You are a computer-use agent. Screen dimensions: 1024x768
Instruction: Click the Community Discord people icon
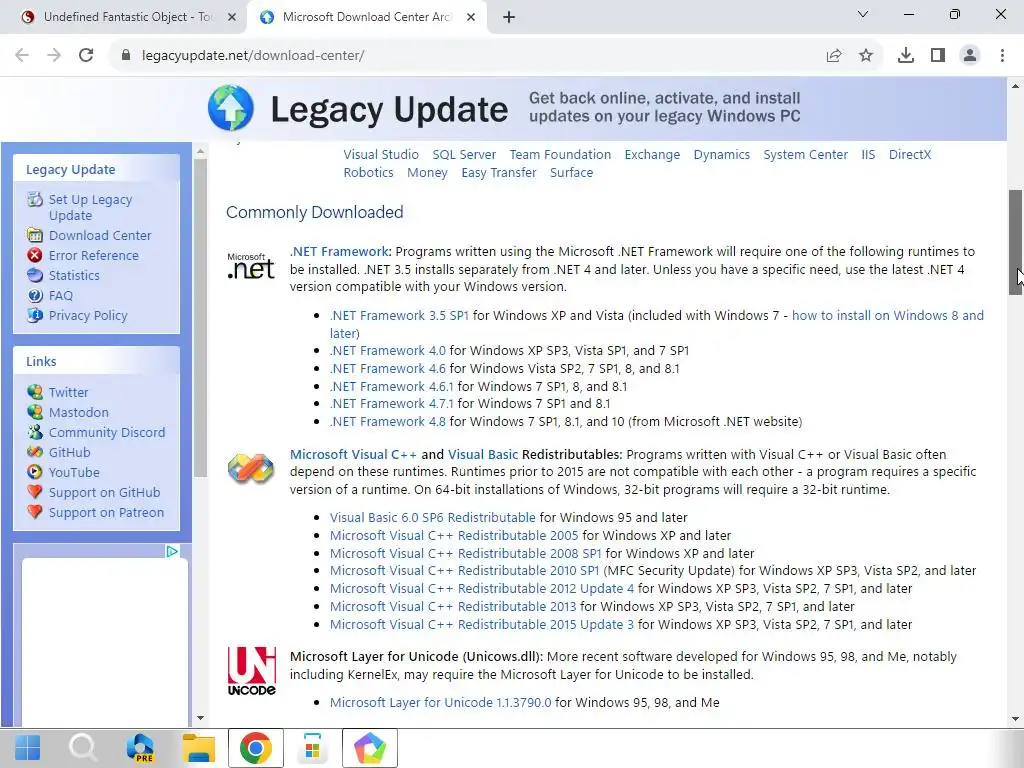35,432
